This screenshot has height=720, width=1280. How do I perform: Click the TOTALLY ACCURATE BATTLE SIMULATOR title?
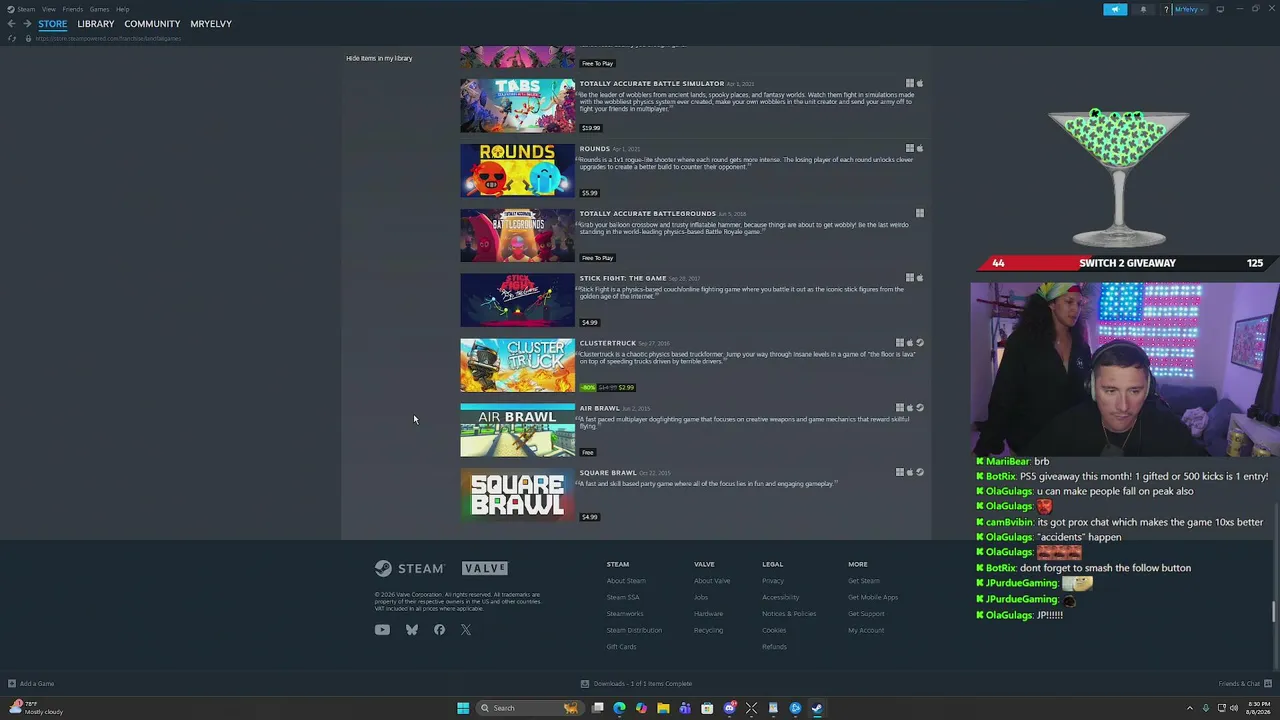[x=651, y=84]
